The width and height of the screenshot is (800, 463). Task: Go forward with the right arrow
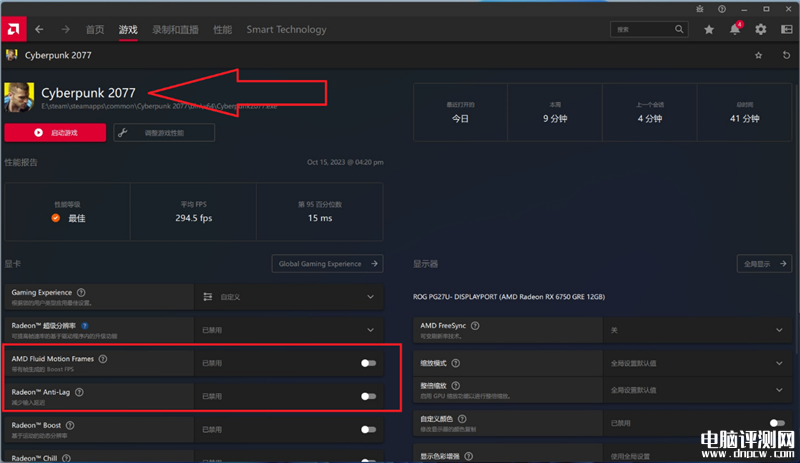pyautogui.click(x=65, y=30)
